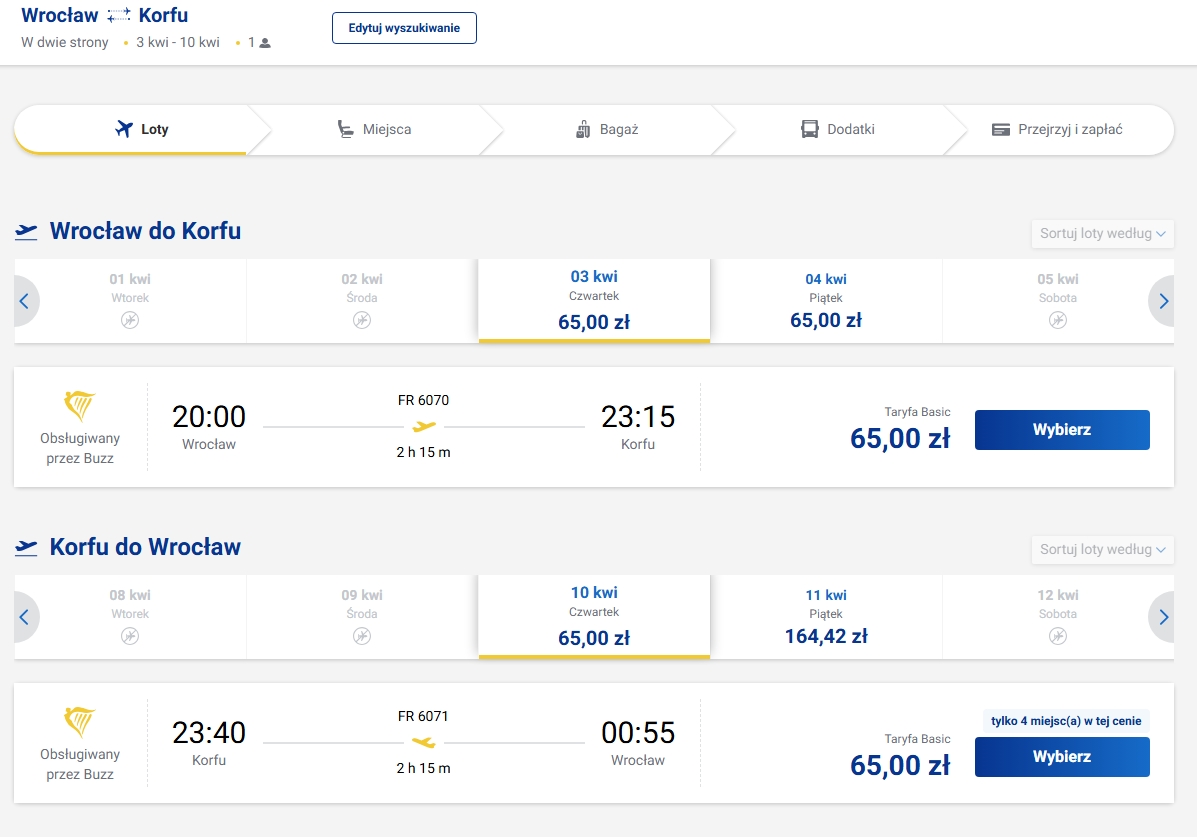Click the Ryanair harp logo on flight FR 6071
Viewport: 1197px width, 837px height.
(79, 722)
